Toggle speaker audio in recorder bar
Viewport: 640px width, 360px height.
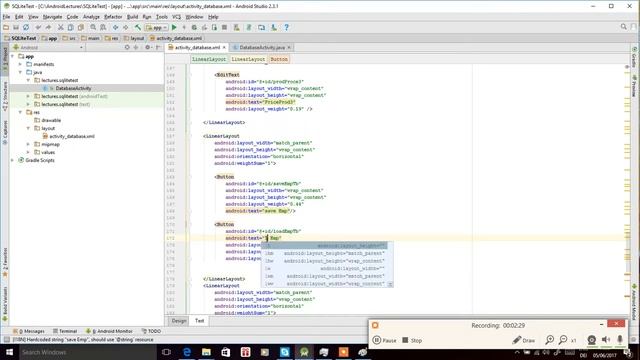(606, 340)
